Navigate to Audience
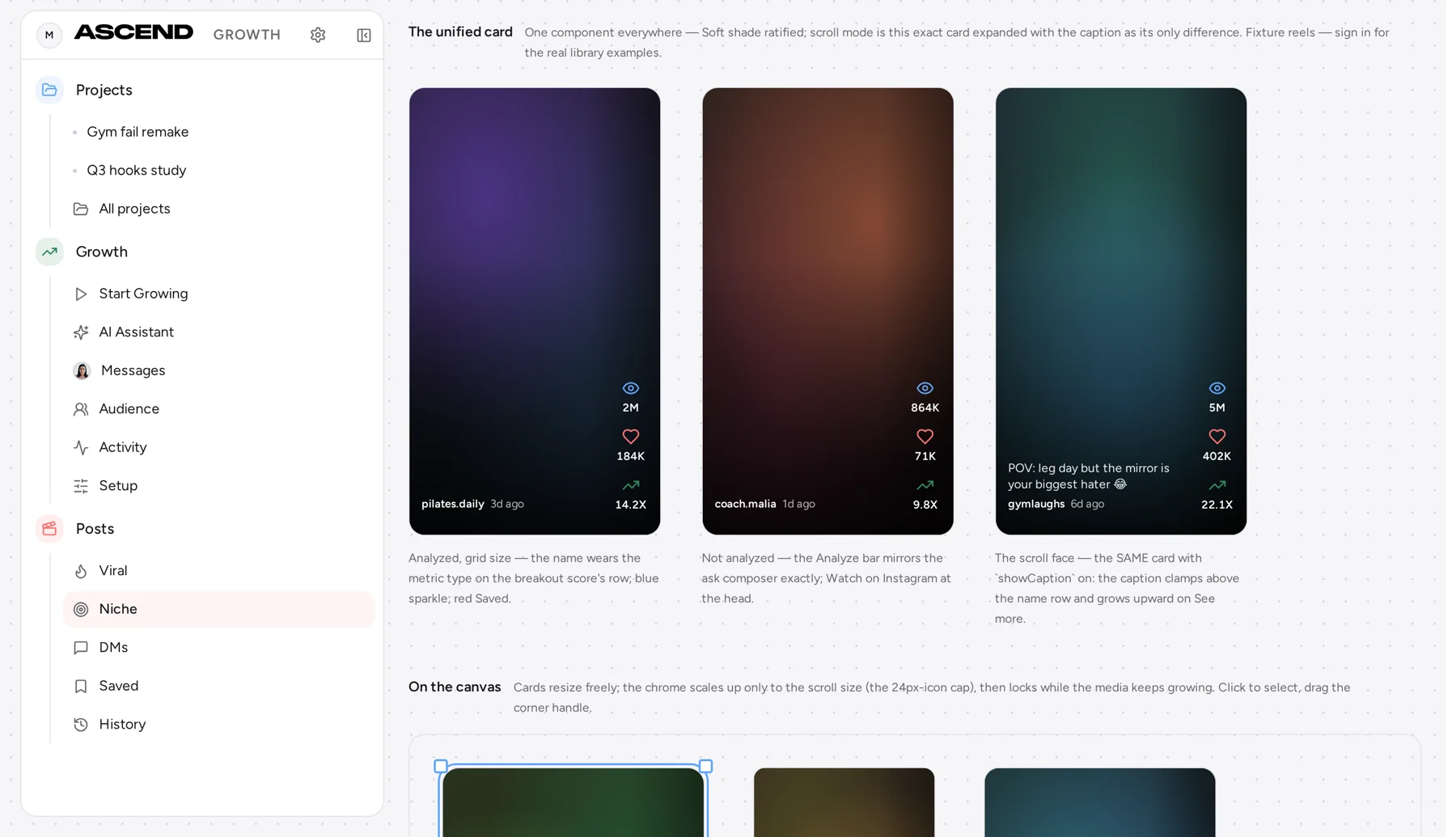The width and height of the screenshot is (1456, 837). (218, 409)
